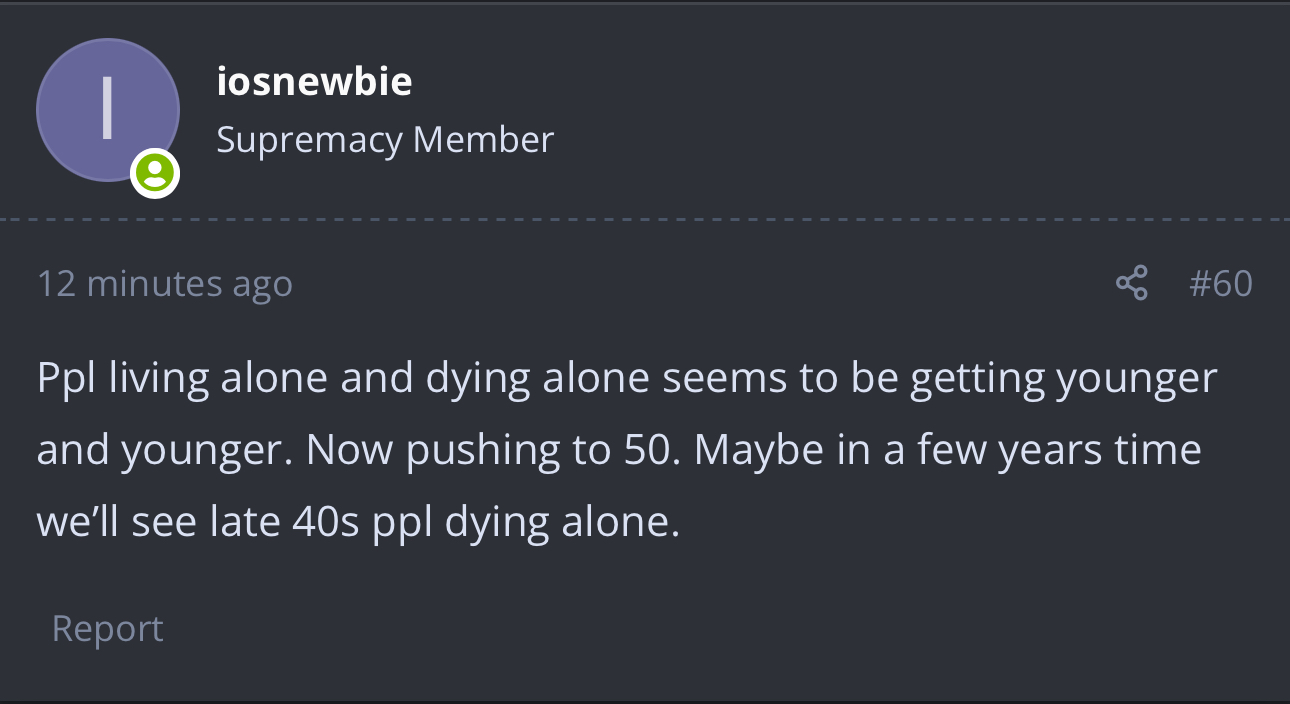This screenshot has height=704, width=1290.
Task: Click the word "living" in the post
Action: tap(159, 378)
